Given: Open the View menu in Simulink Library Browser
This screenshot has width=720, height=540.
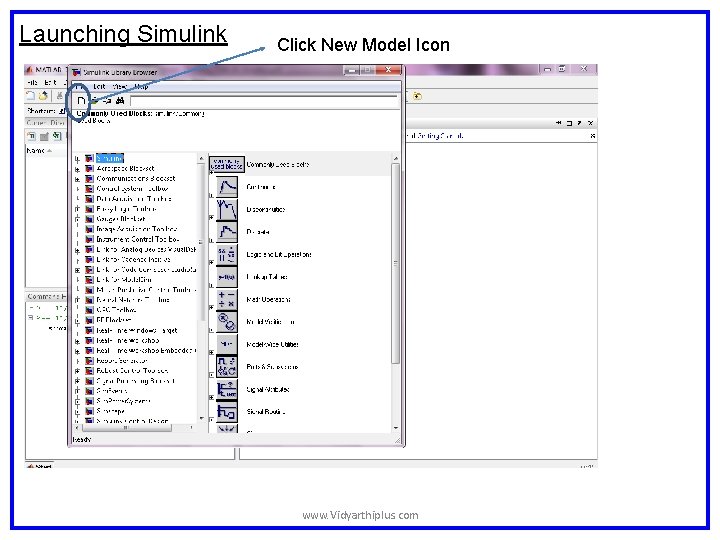Looking at the screenshot, I should coord(120,86).
